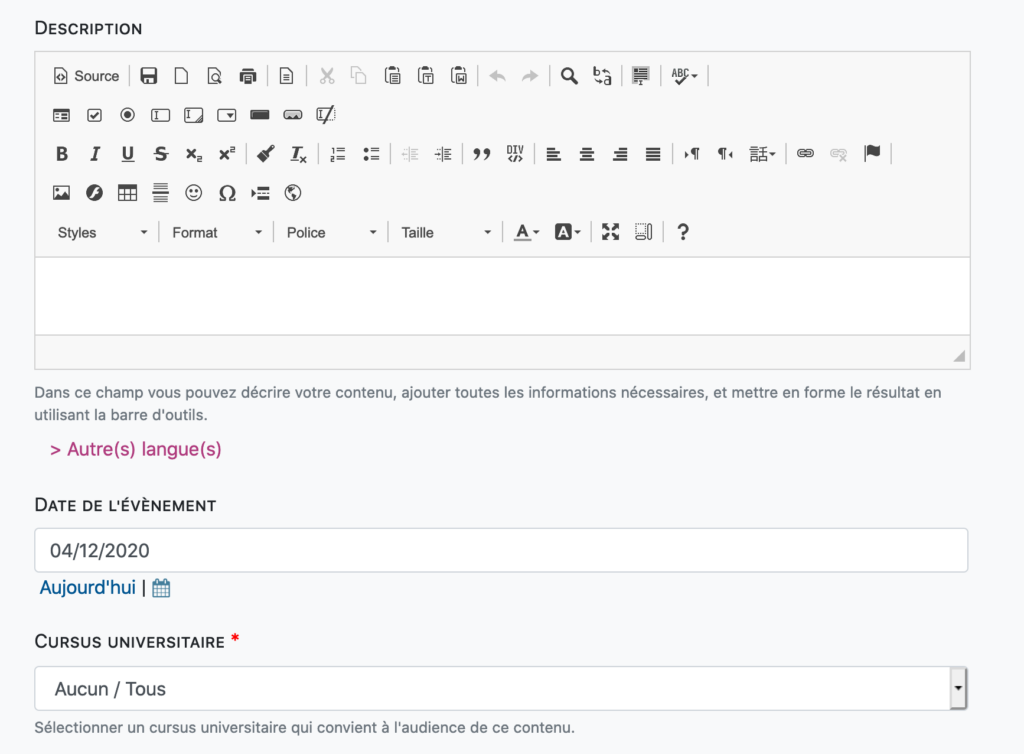The width and height of the screenshot is (1024, 754).
Task: Insert a radio button form field
Action: coord(127,115)
